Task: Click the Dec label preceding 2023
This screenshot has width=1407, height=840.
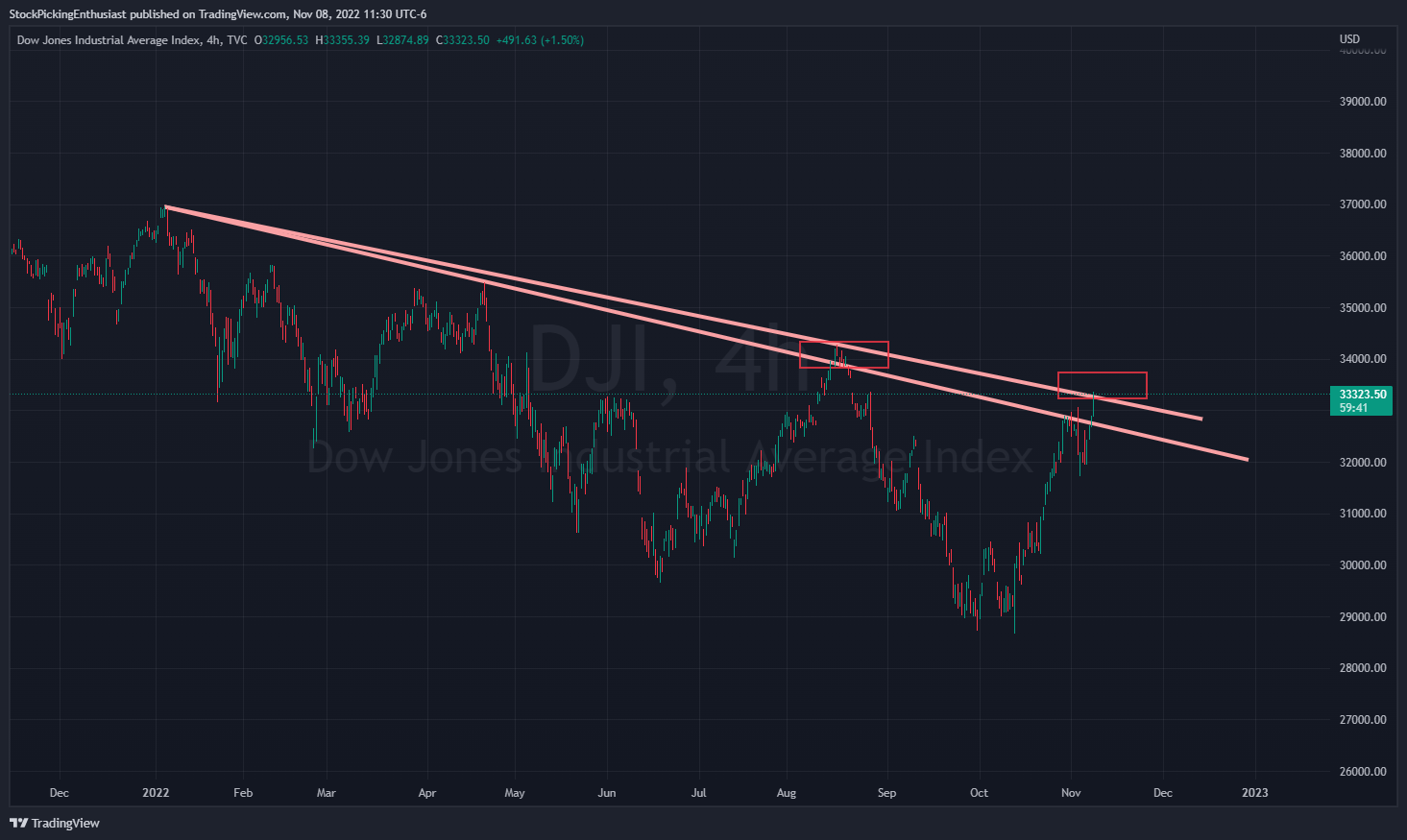Action: tap(1162, 793)
